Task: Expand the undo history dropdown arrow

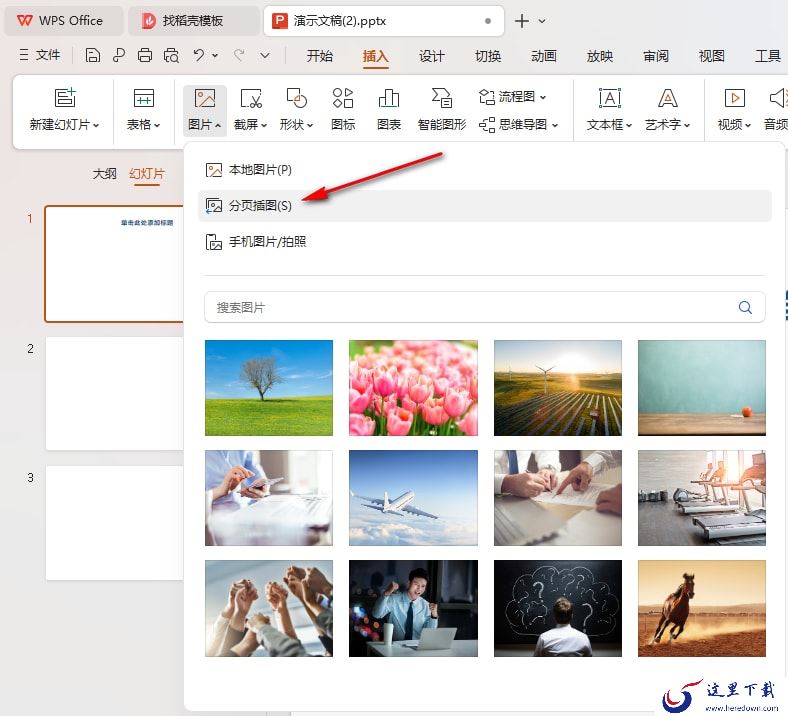Action: click(x=215, y=56)
